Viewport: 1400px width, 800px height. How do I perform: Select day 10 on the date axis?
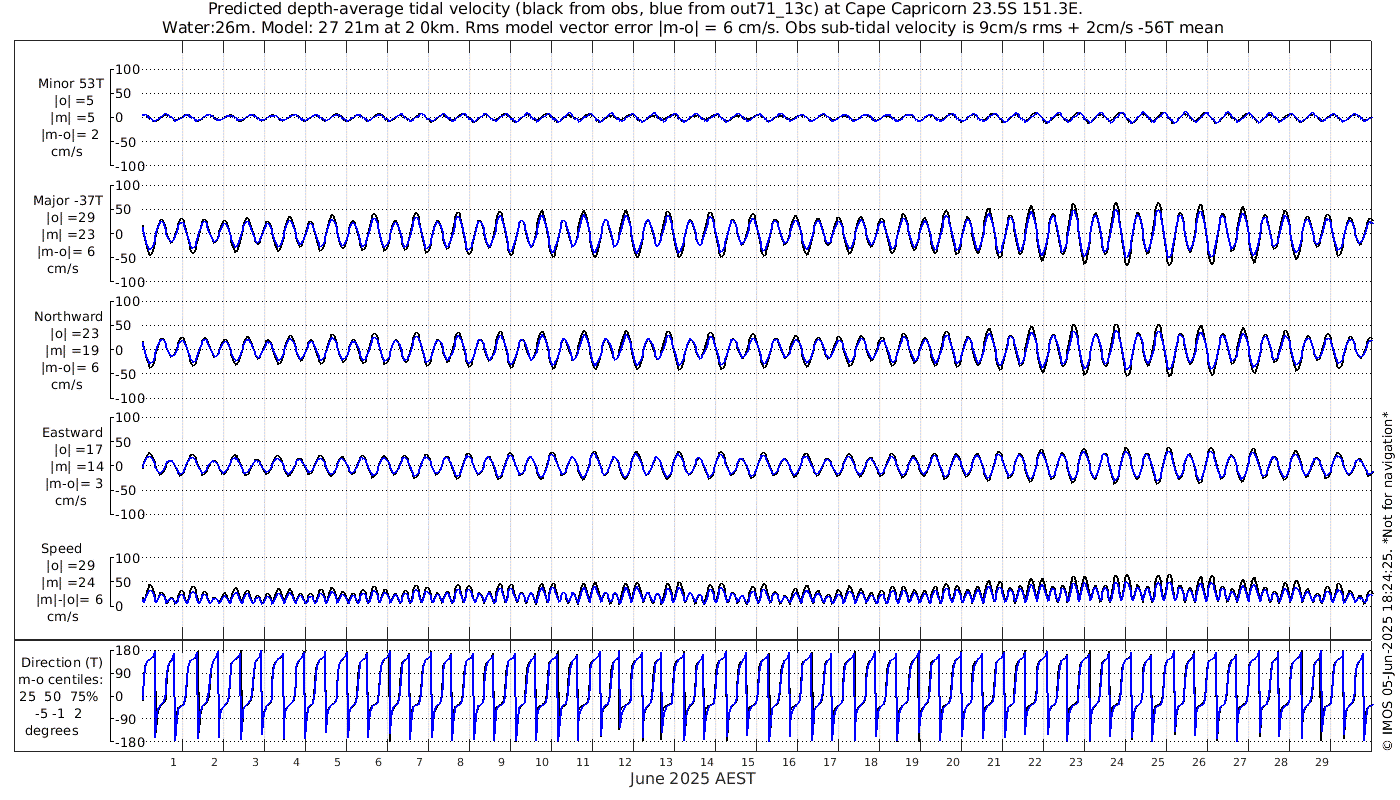coord(542,762)
